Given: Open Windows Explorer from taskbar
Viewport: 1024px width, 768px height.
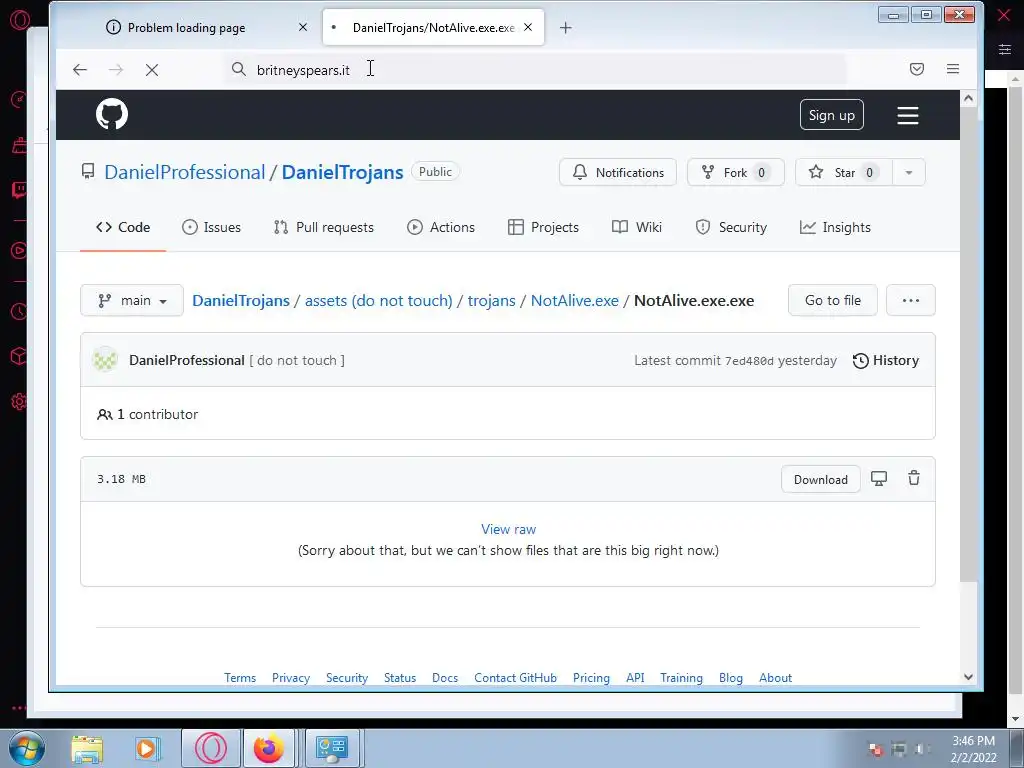Looking at the screenshot, I should pyautogui.click(x=87, y=748).
